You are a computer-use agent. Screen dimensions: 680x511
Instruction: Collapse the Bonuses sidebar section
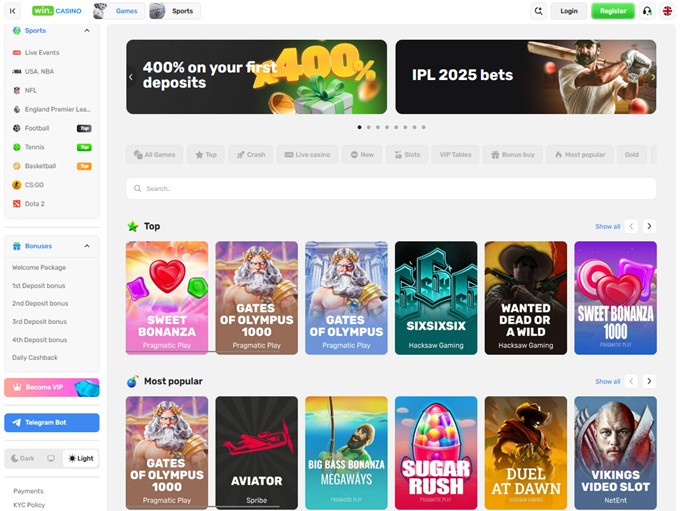(x=87, y=246)
